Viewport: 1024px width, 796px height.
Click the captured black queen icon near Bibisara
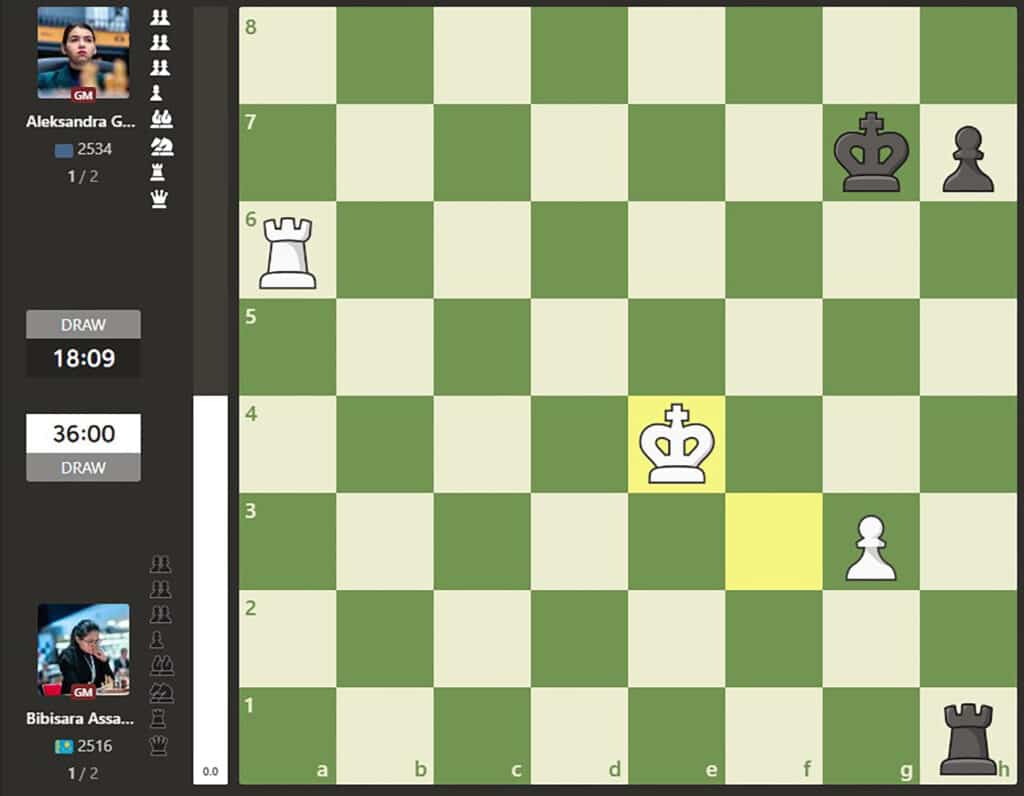[x=159, y=745]
